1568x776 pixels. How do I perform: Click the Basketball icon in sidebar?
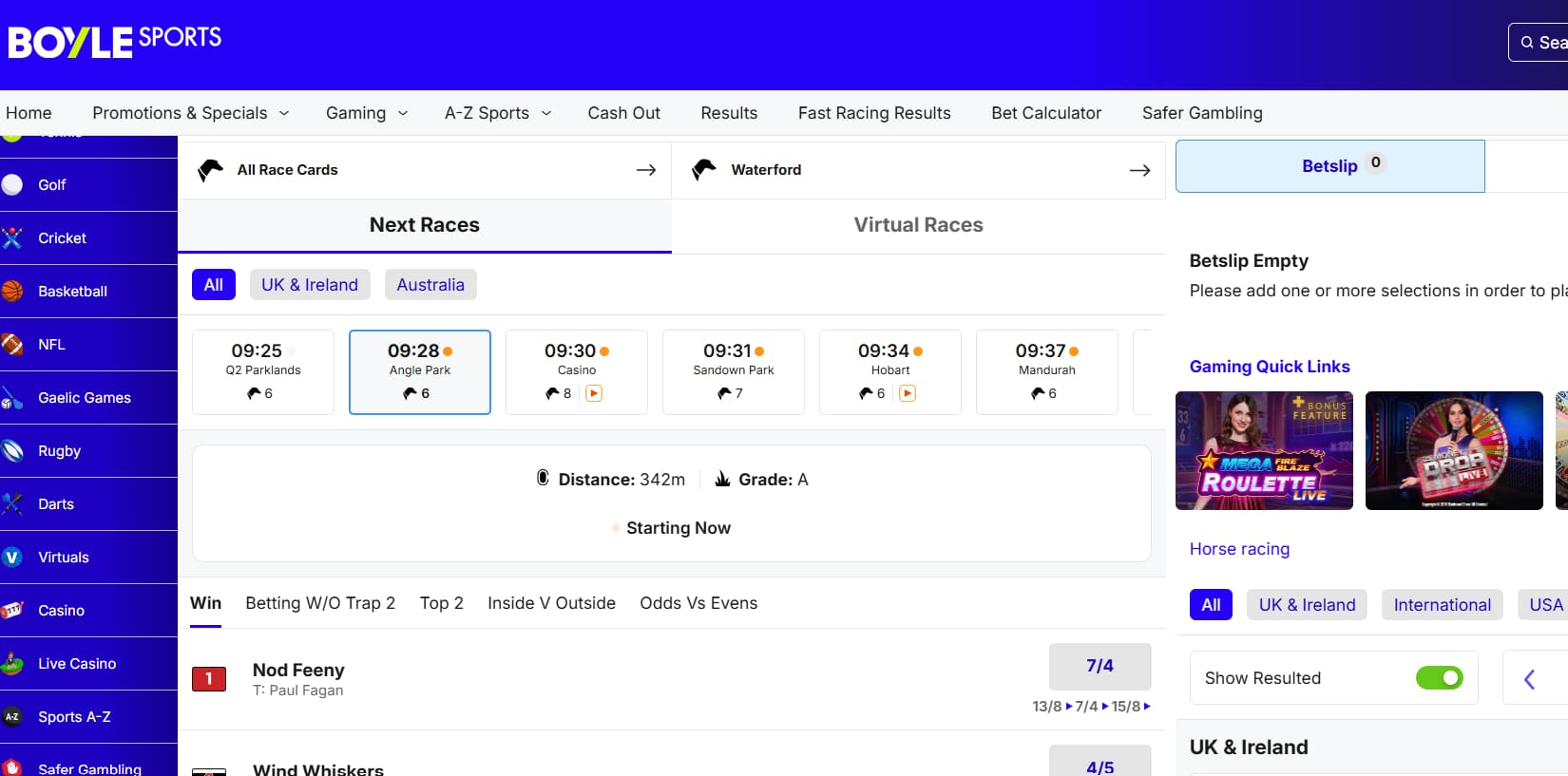pyautogui.click(x=12, y=291)
